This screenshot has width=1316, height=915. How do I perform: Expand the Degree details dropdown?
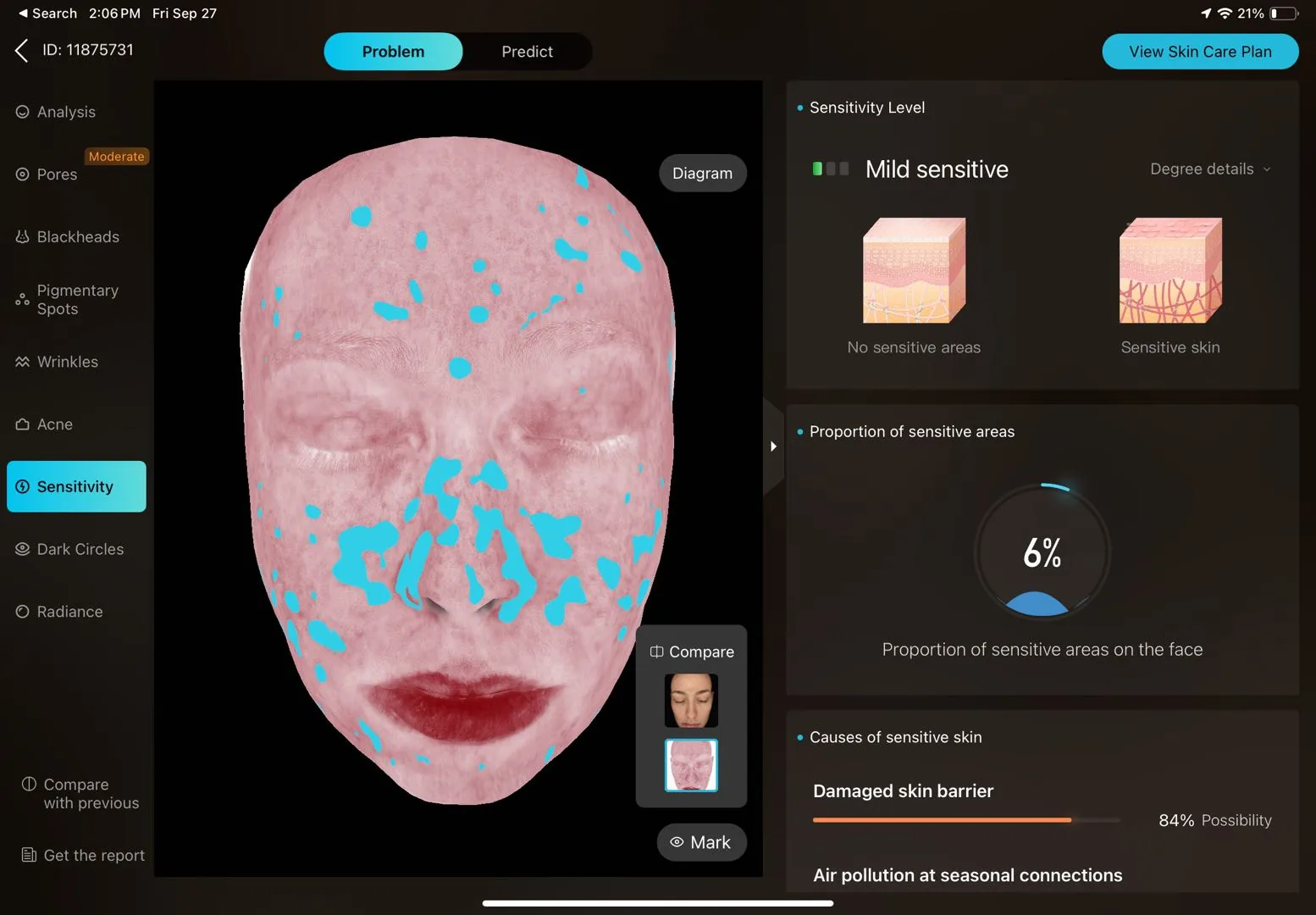pos(1210,169)
